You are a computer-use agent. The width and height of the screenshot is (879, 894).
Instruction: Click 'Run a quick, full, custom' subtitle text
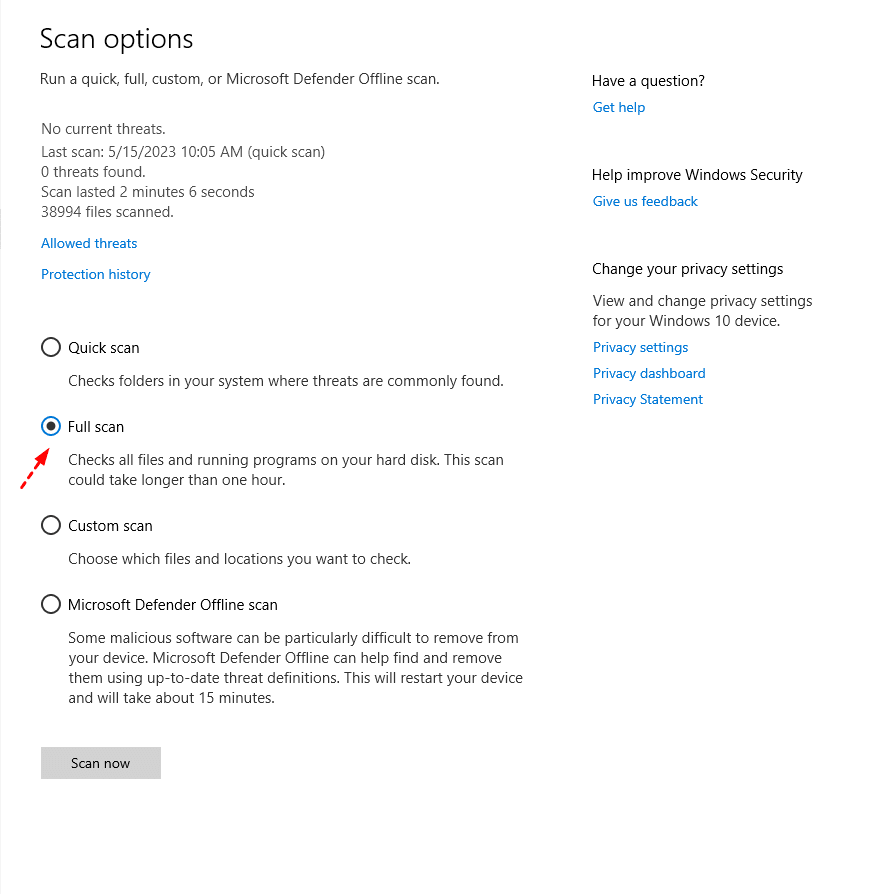pos(239,79)
